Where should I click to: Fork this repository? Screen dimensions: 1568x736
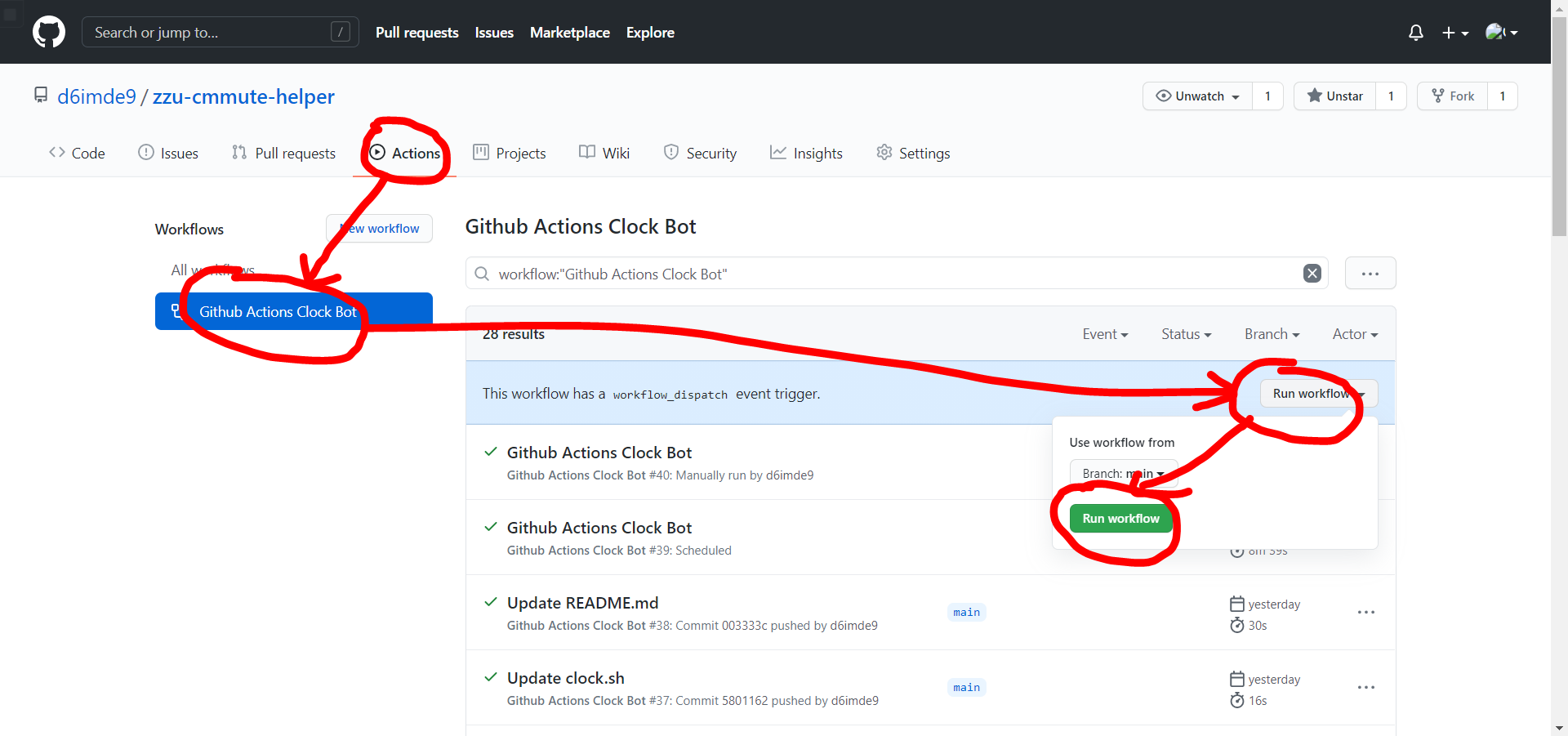[1453, 96]
